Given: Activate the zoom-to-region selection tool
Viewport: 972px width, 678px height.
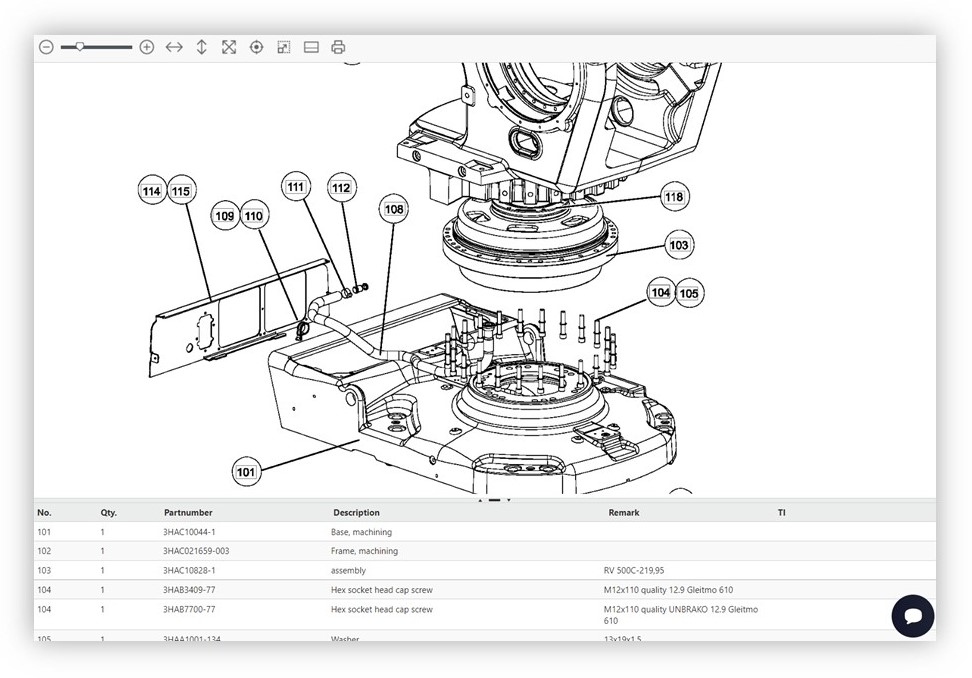Looking at the screenshot, I should (284, 47).
